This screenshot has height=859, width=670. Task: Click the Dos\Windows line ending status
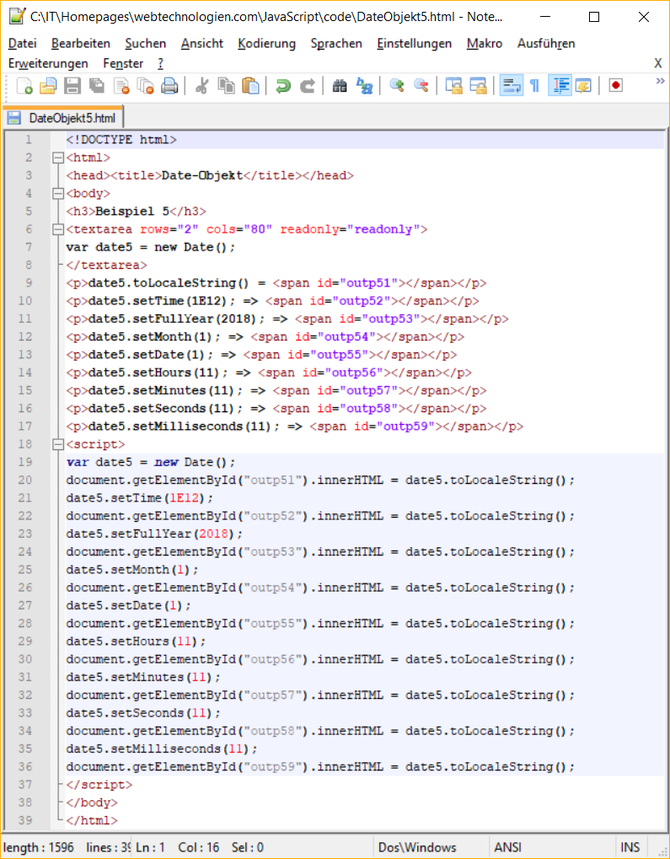[417, 847]
